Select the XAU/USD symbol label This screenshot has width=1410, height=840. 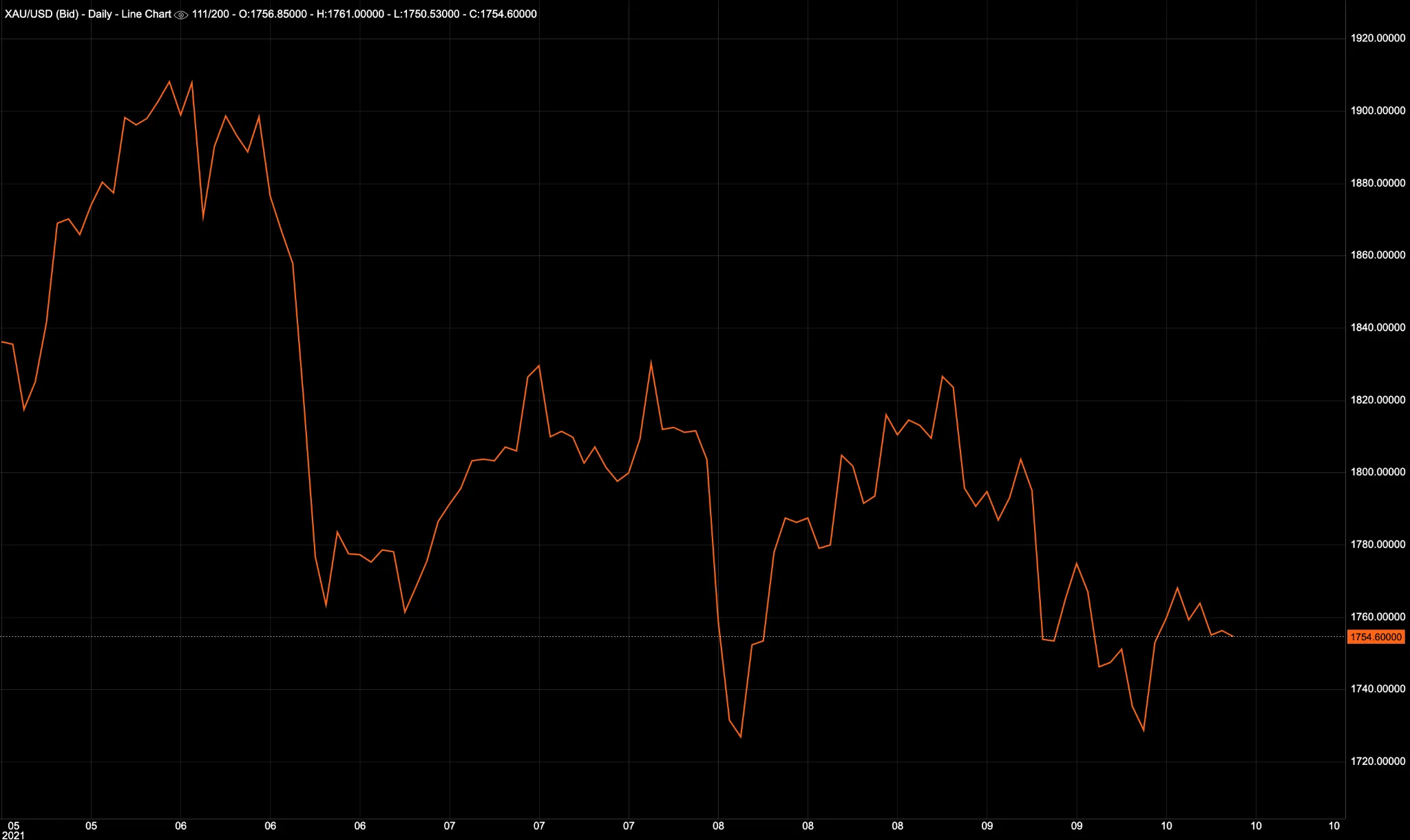pos(29,14)
